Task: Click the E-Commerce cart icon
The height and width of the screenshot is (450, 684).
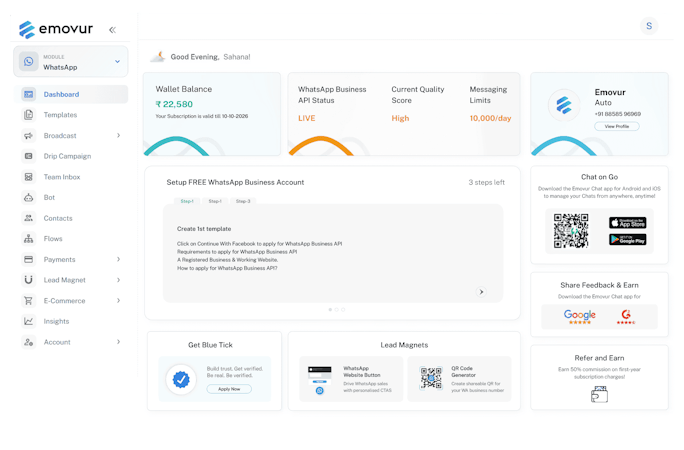Action: 28,301
